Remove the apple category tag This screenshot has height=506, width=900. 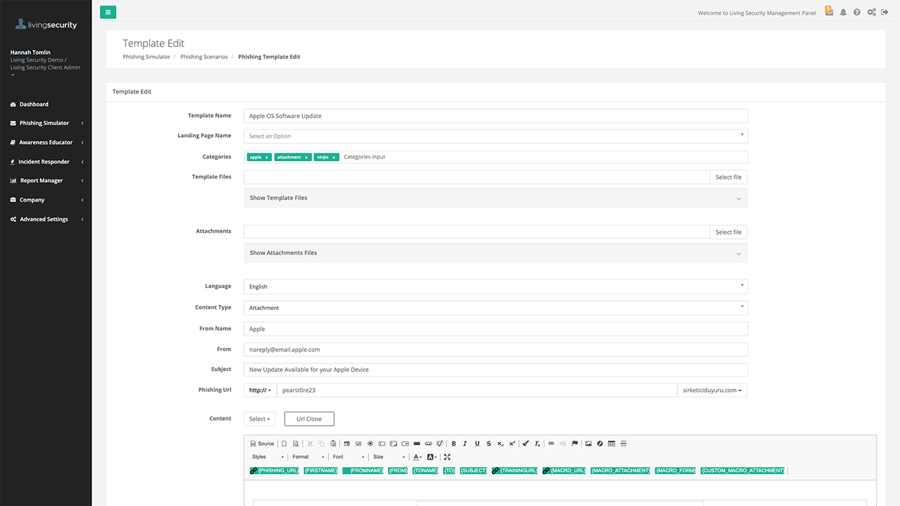tap(266, 157)
